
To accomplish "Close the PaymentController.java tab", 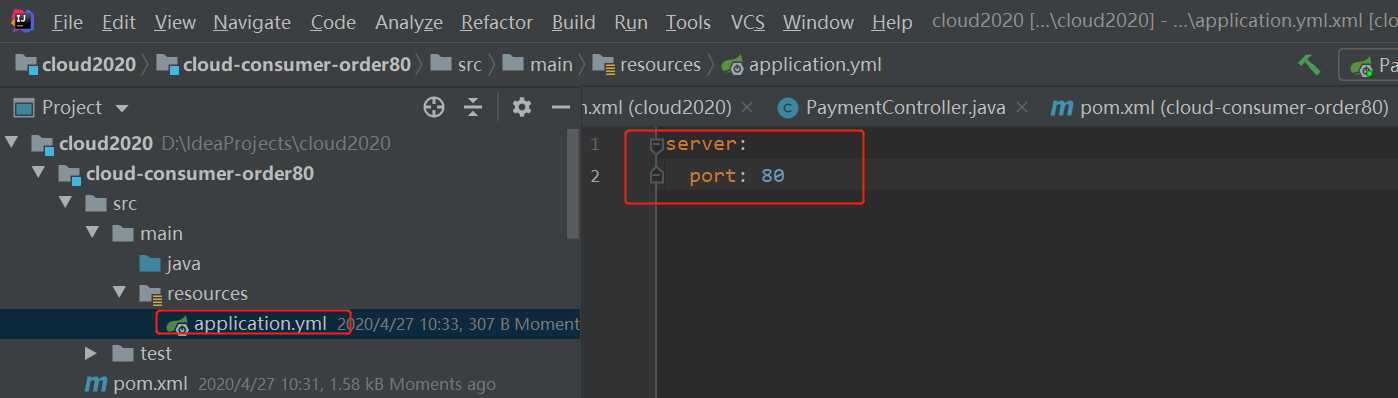I will point(1023,107).
